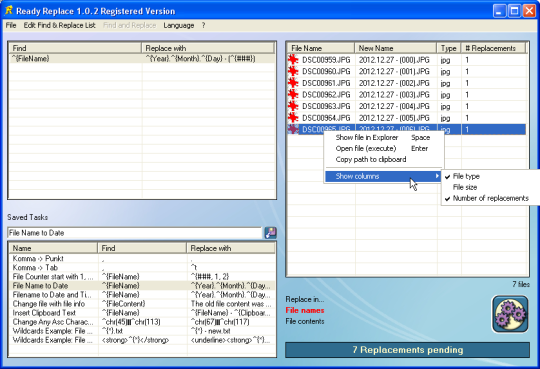This screenshot has height=369, width=540.
Task: Click the red icon of DSC00960.JPG
Action: click(293, 71)
